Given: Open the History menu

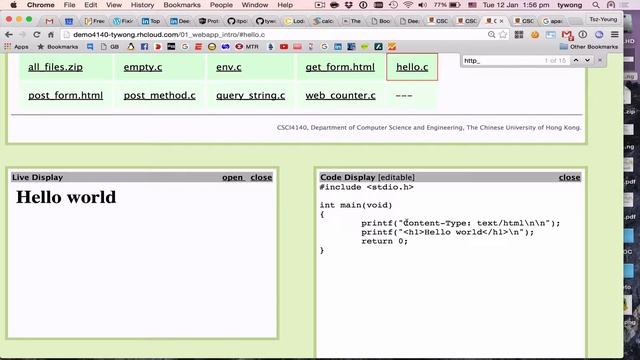Looking at the screenshot, I should (x=142, y=5).
